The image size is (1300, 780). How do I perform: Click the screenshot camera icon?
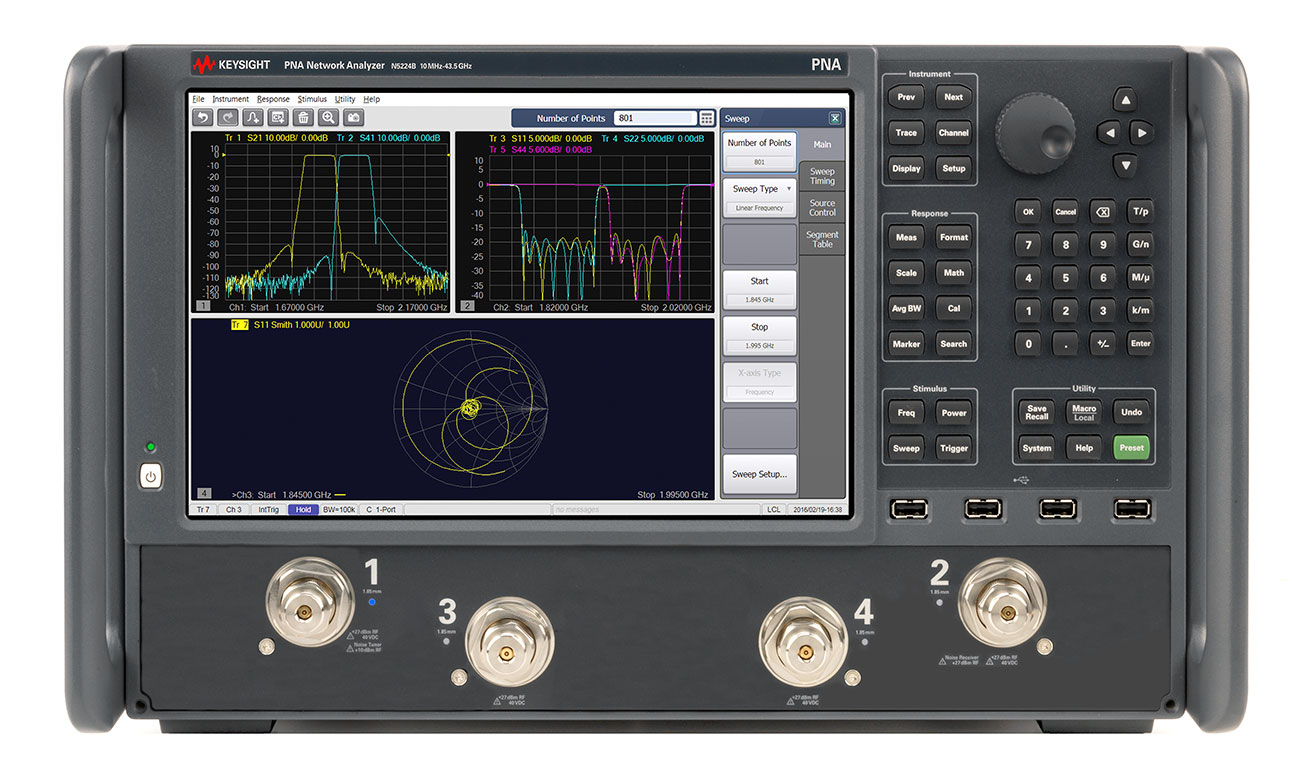(x=354, y=118)
